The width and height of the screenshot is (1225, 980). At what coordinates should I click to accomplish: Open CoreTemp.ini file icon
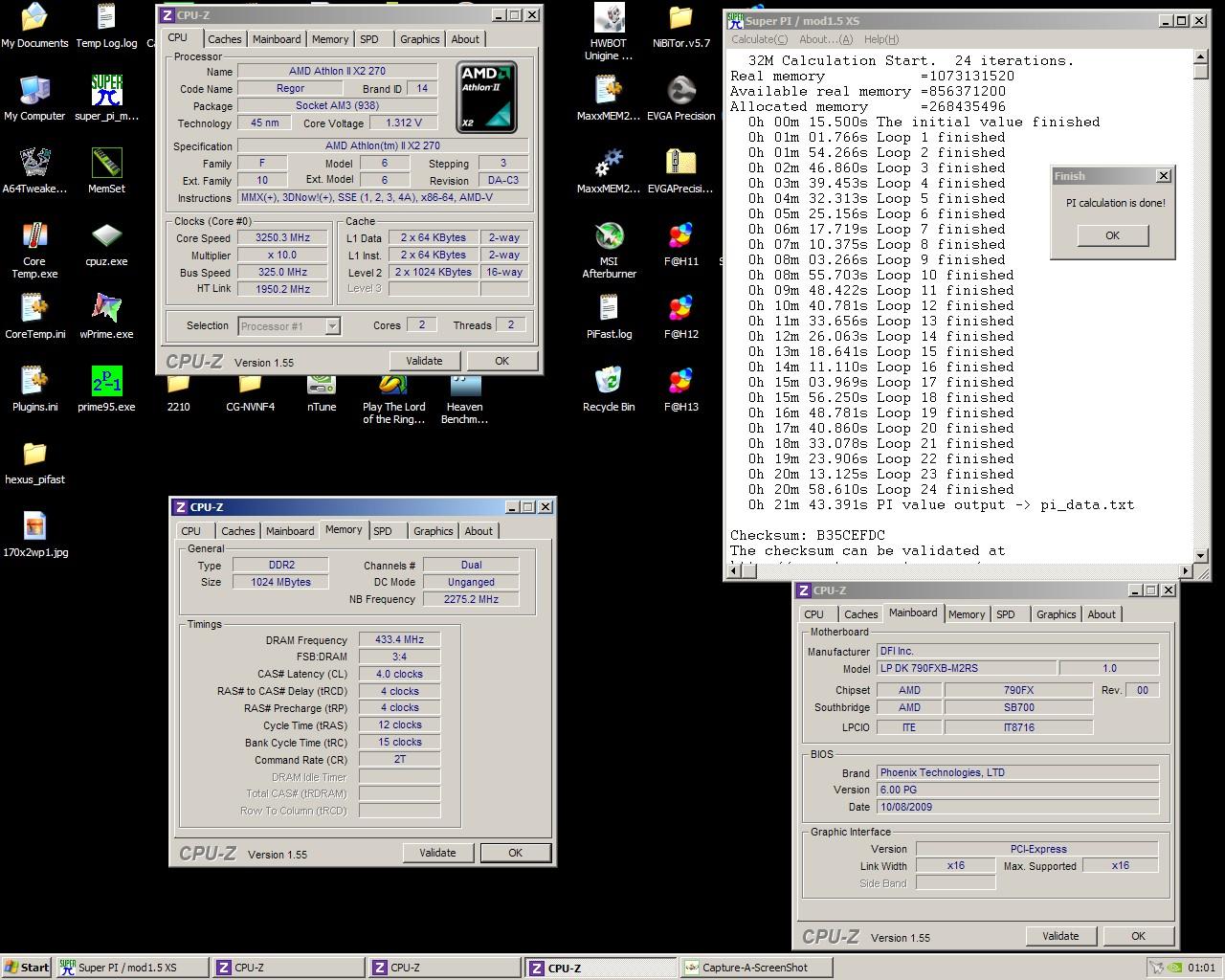coord(34,317)
